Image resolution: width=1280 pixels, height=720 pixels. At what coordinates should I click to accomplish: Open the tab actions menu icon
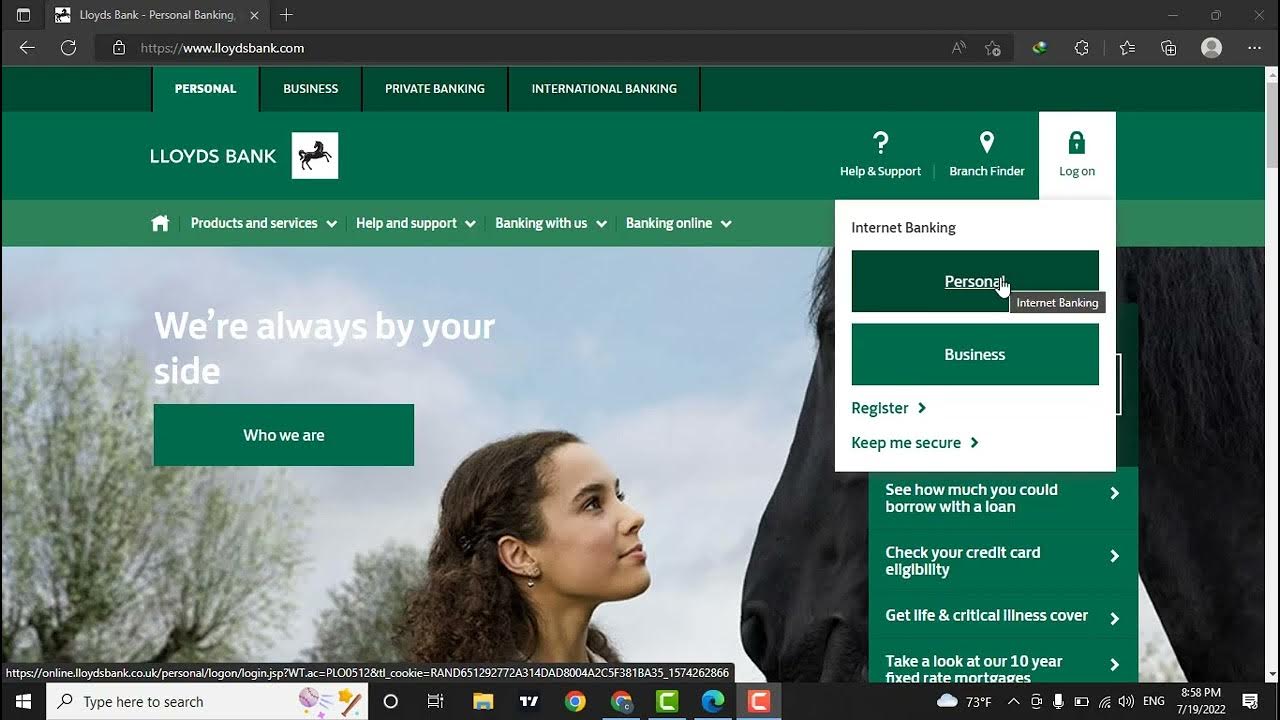click(24, 15)
